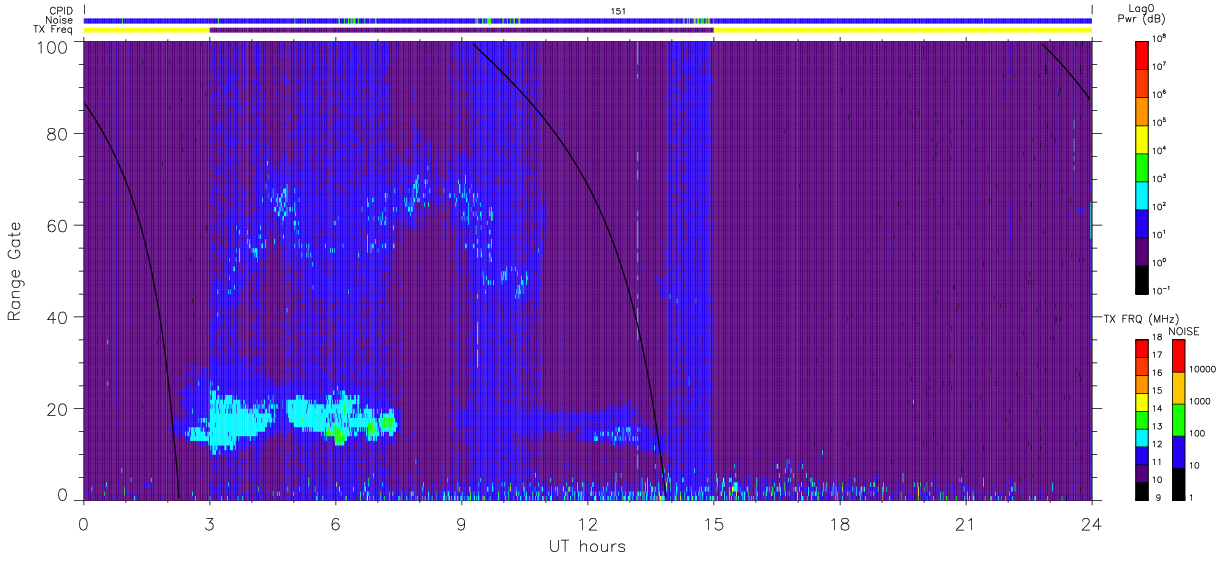
Task: Click the green backscatter spot near 6 UT
Action: [340, 436]
